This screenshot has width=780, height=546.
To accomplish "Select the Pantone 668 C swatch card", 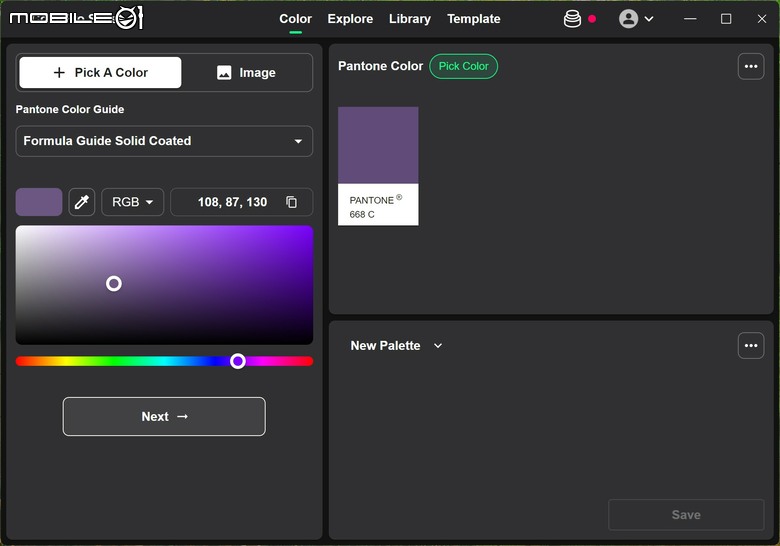I will pyautogui.click(x=378, y=166).
